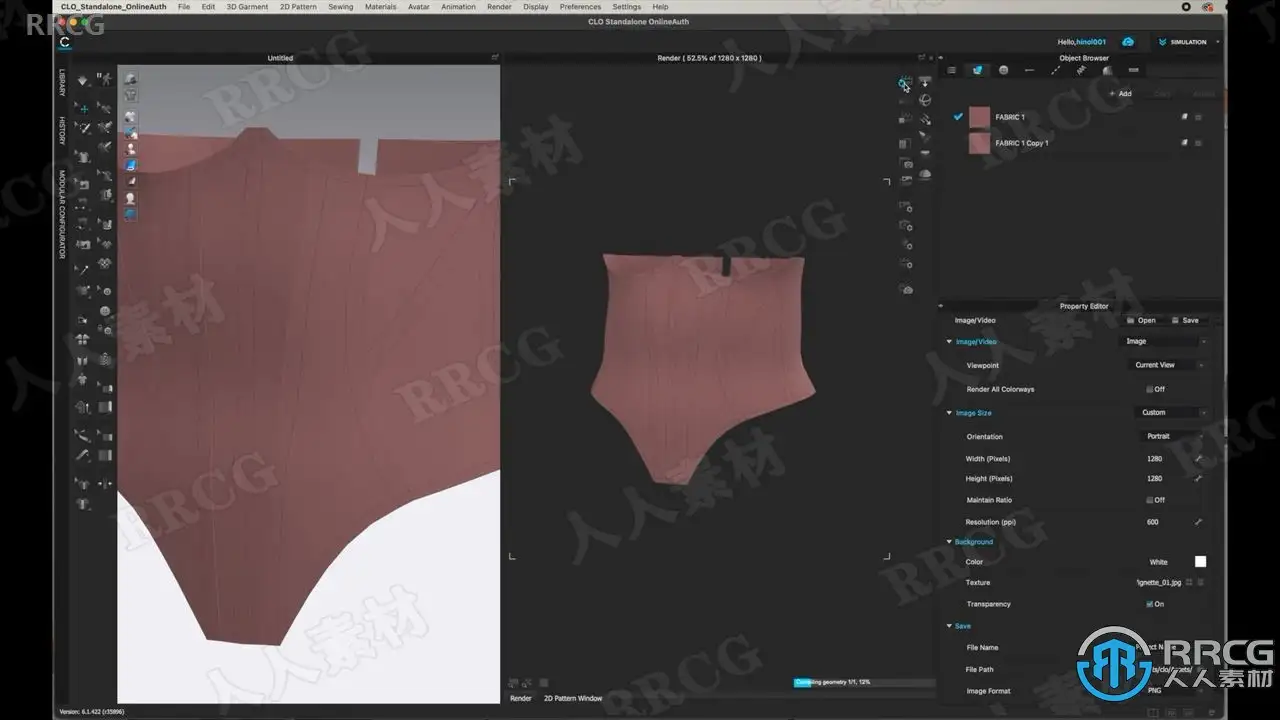Click the Add button in Object Browser
The height and width of the screenshot is (720, 1280).
coord(1121,94)
